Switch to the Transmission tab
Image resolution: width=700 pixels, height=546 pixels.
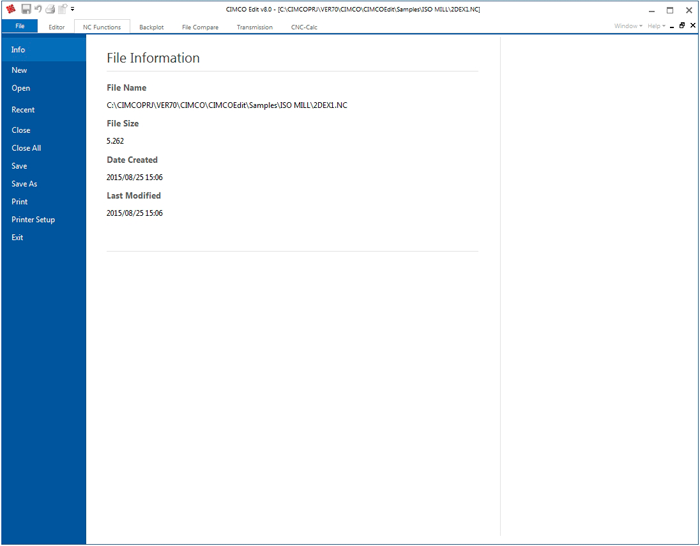254,27
